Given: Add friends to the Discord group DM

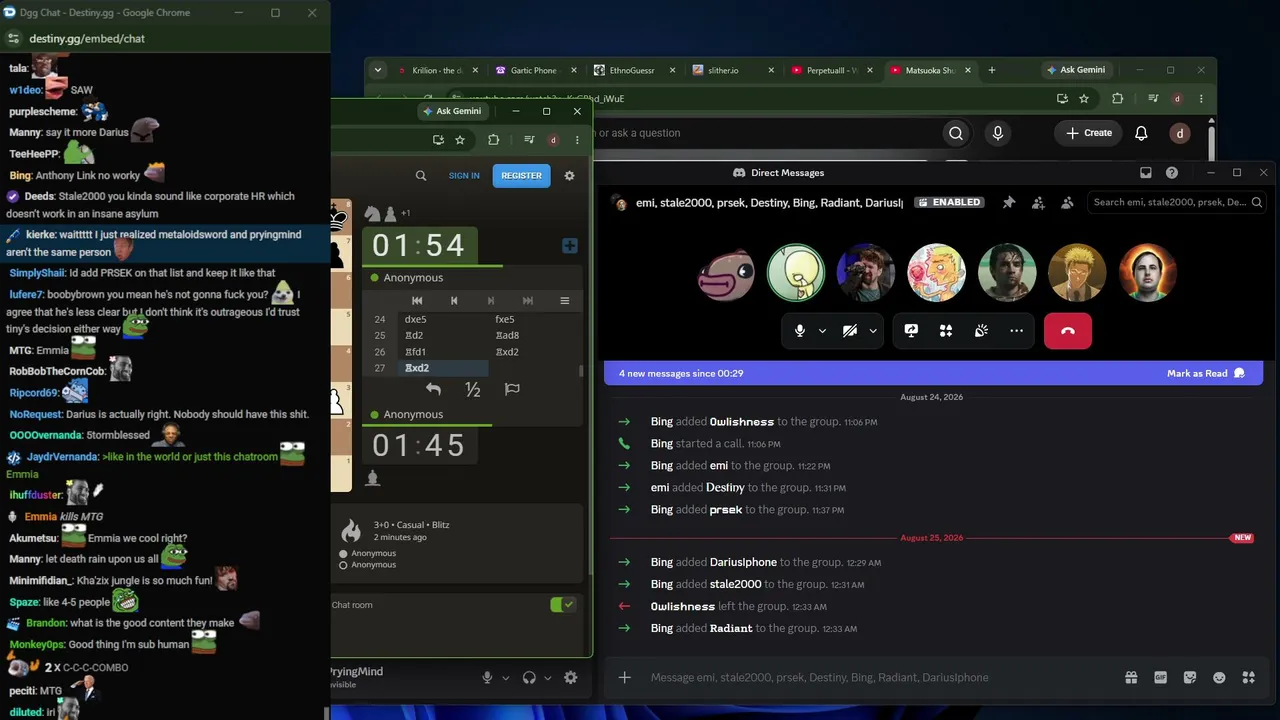Looking at the screenshot, I should 1038,202.
